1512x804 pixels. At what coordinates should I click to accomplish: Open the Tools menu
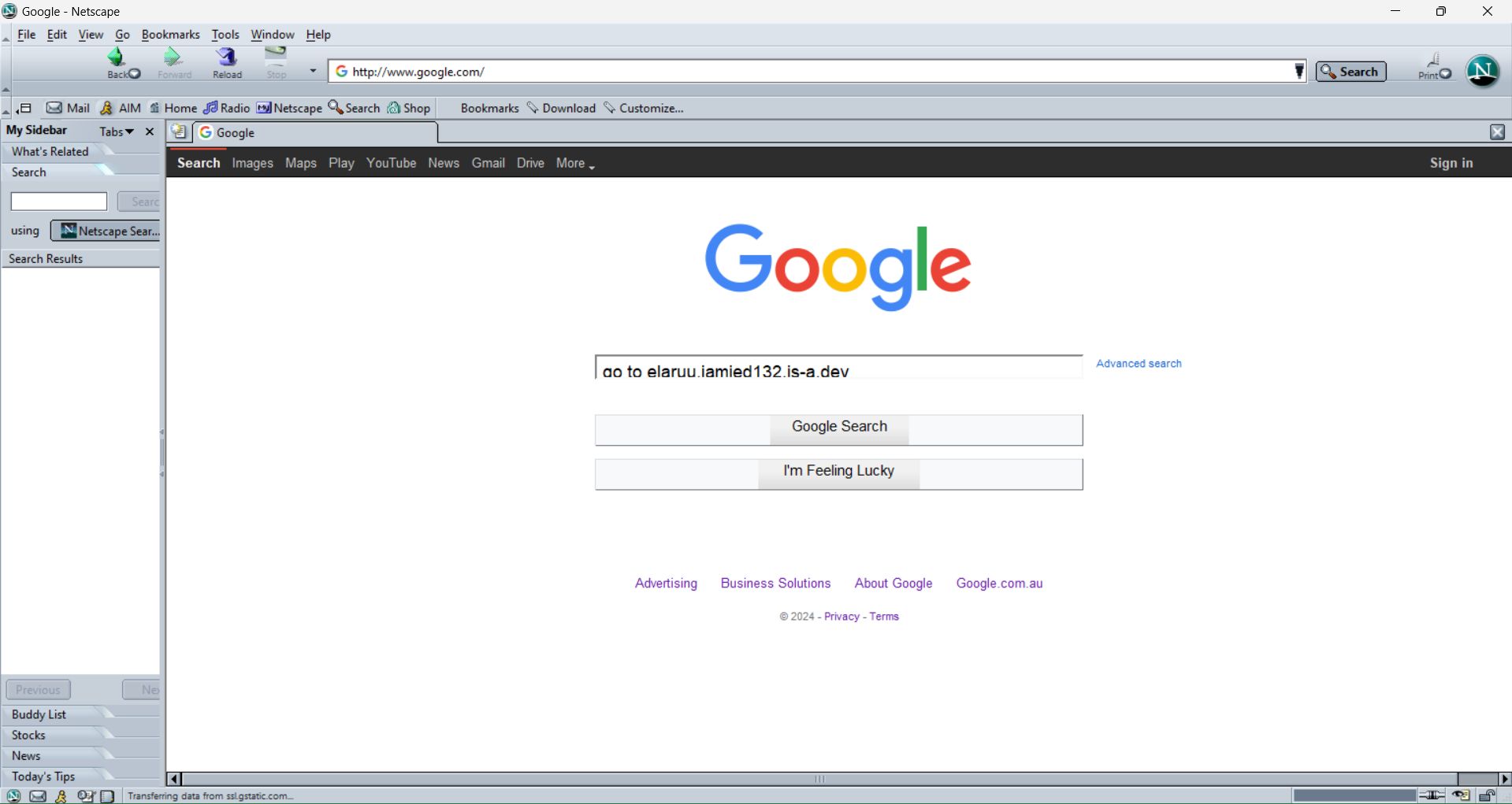click(x=225, y=35)
